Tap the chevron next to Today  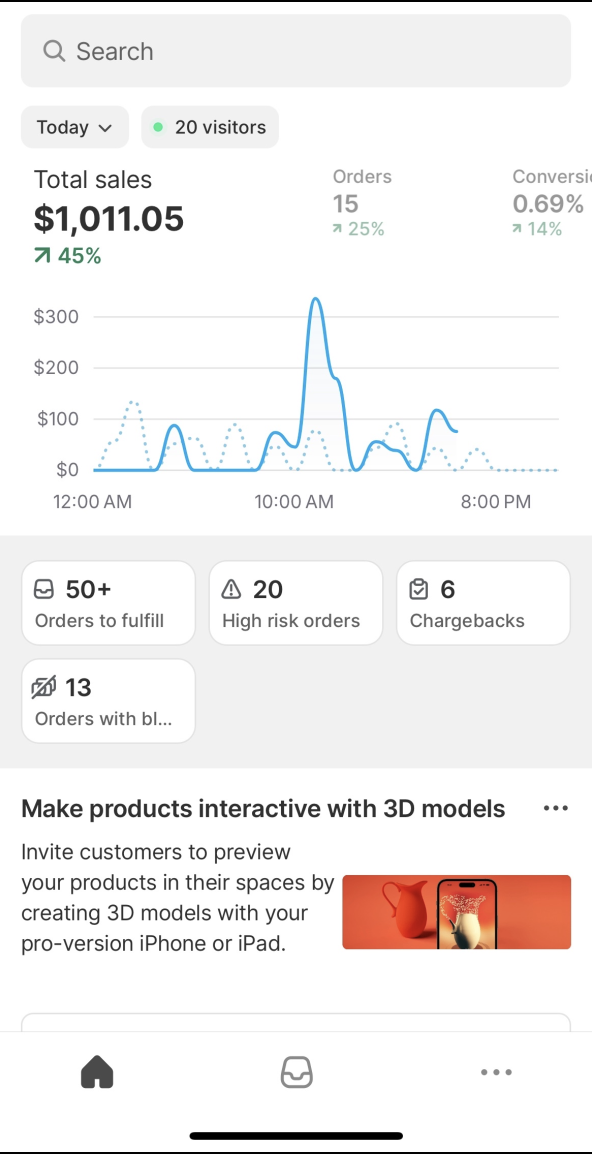click(105, 128)
